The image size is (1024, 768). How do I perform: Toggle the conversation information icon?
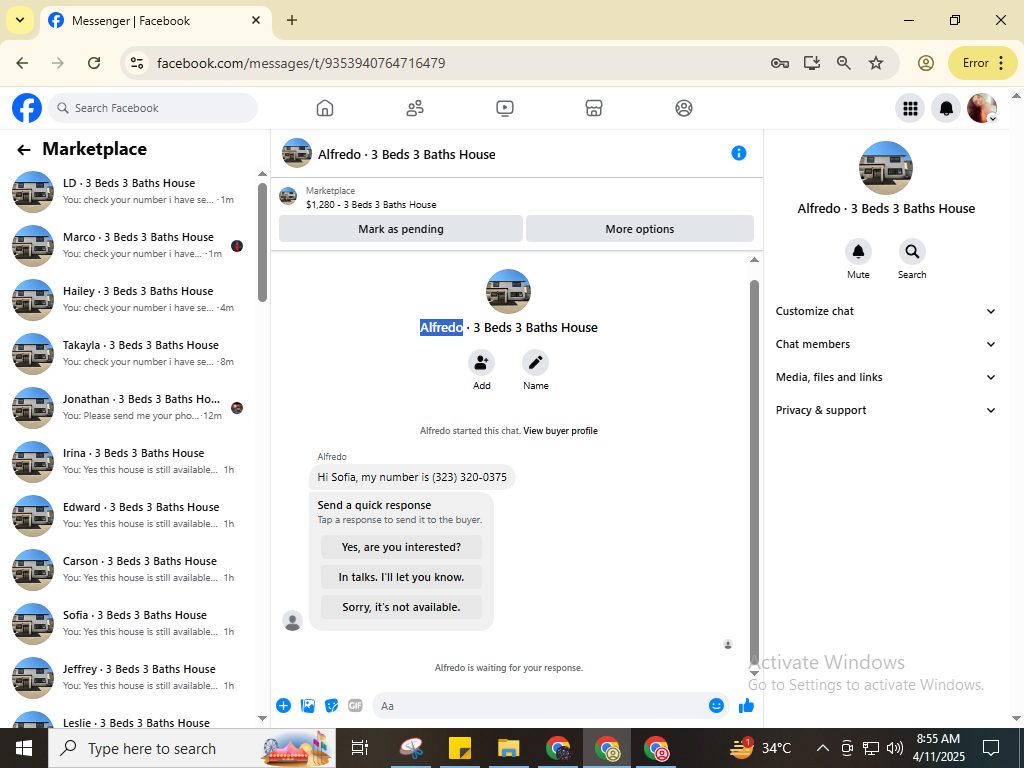click(x=739, y=153)
